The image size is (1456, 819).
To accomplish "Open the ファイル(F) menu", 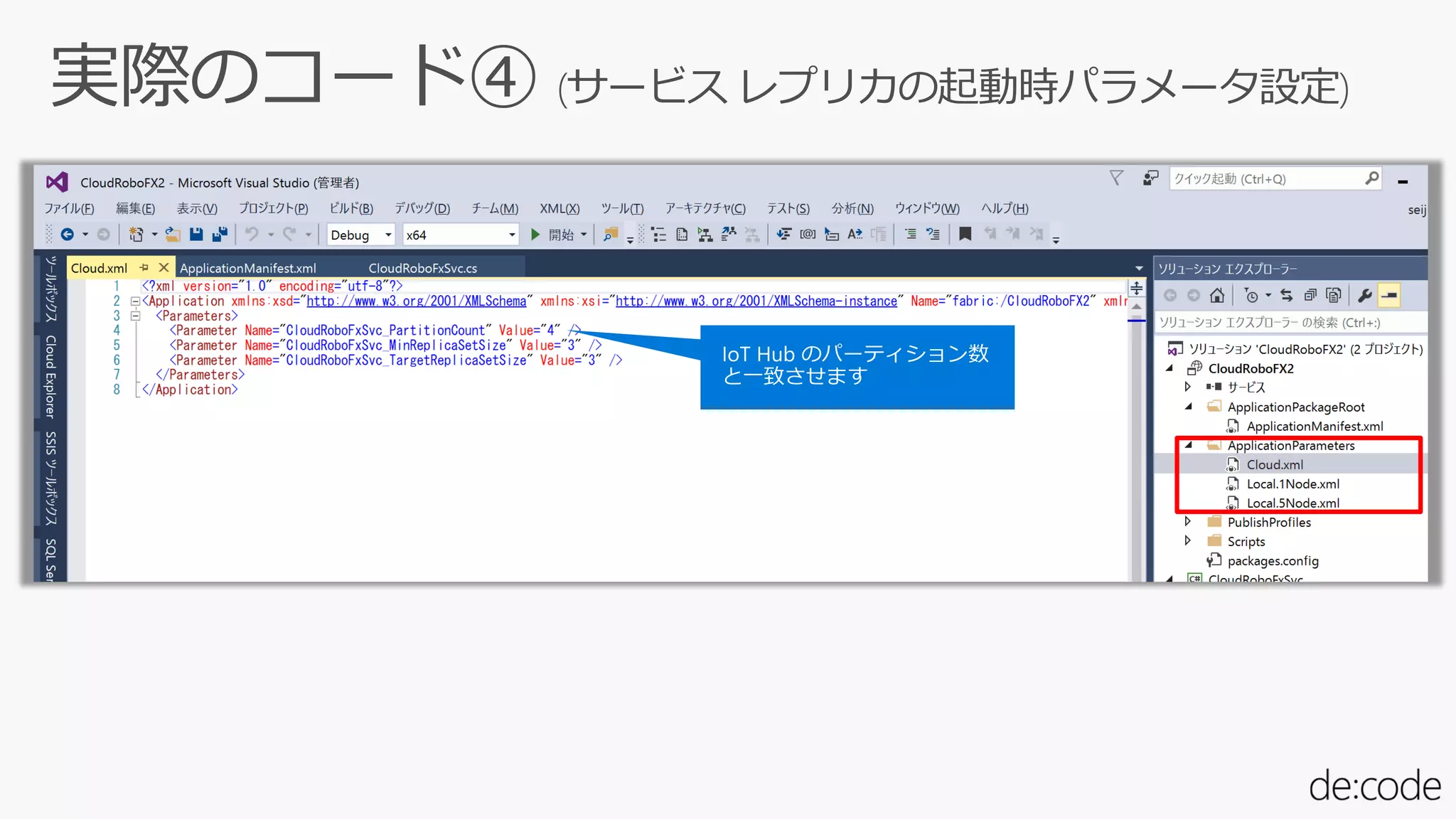I will coord(69,208).
